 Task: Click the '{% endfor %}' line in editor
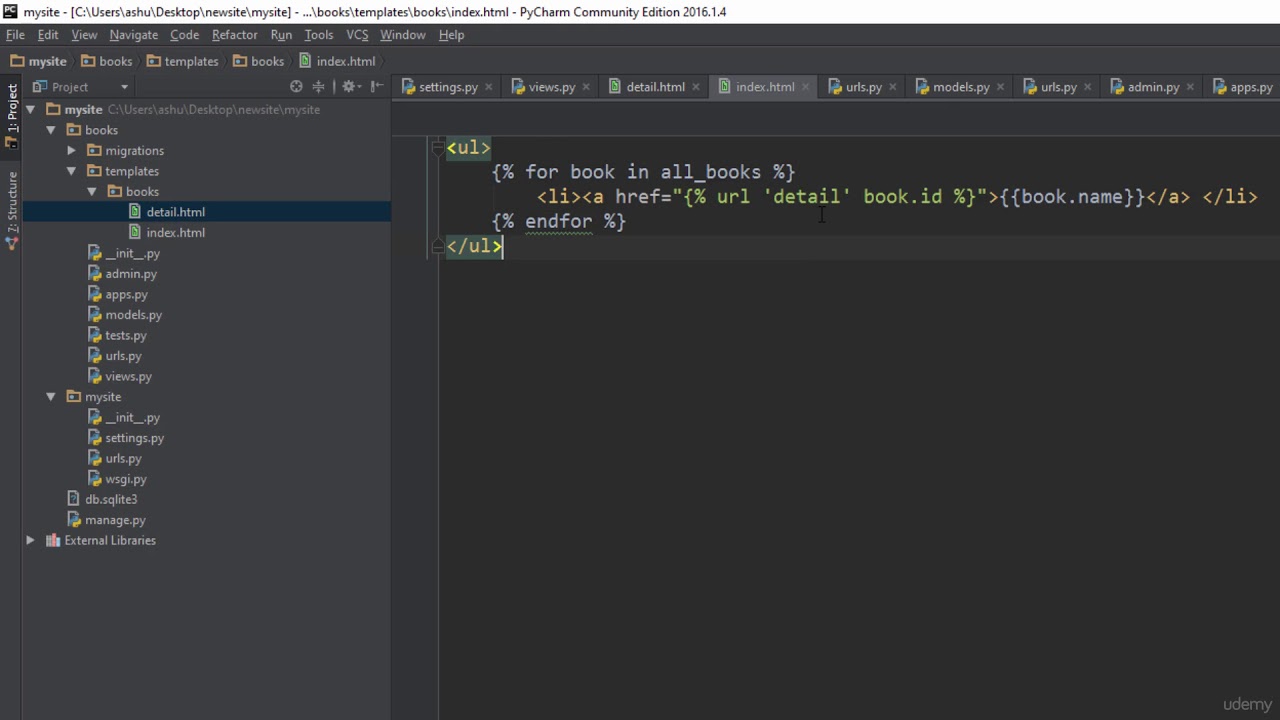[x=559, y=221]
